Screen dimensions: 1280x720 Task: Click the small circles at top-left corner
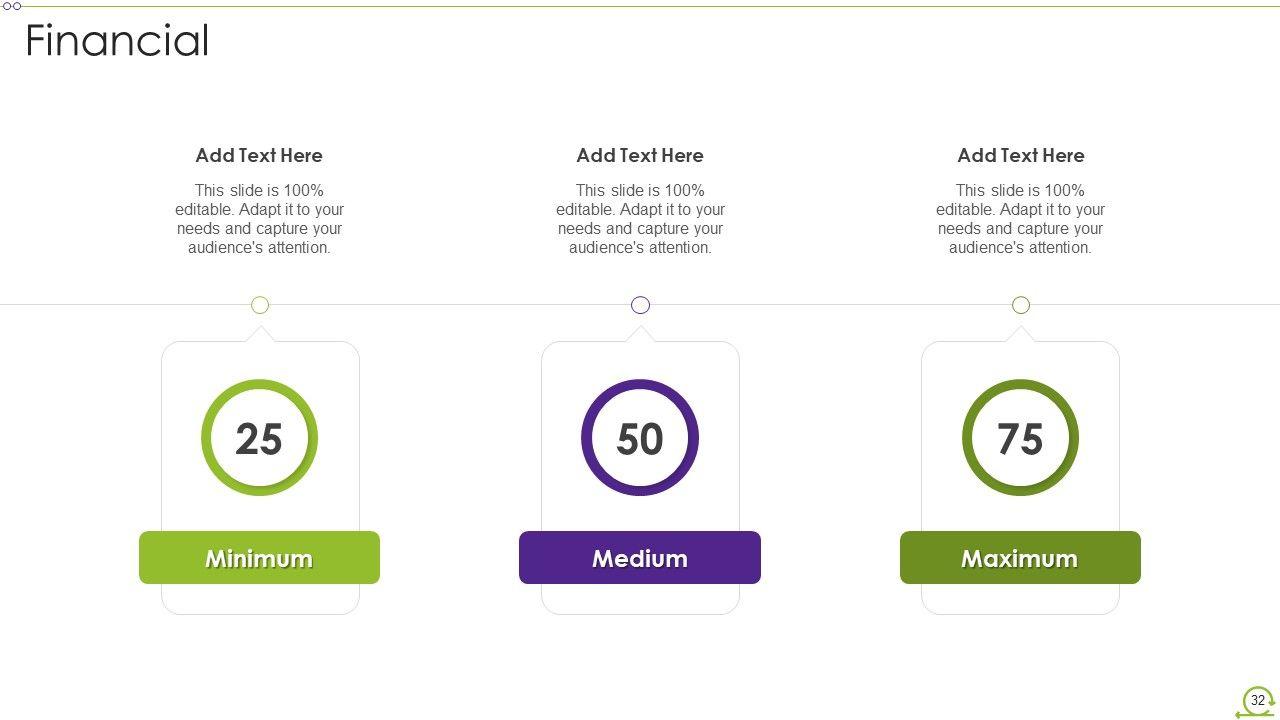tap(12, 6)
